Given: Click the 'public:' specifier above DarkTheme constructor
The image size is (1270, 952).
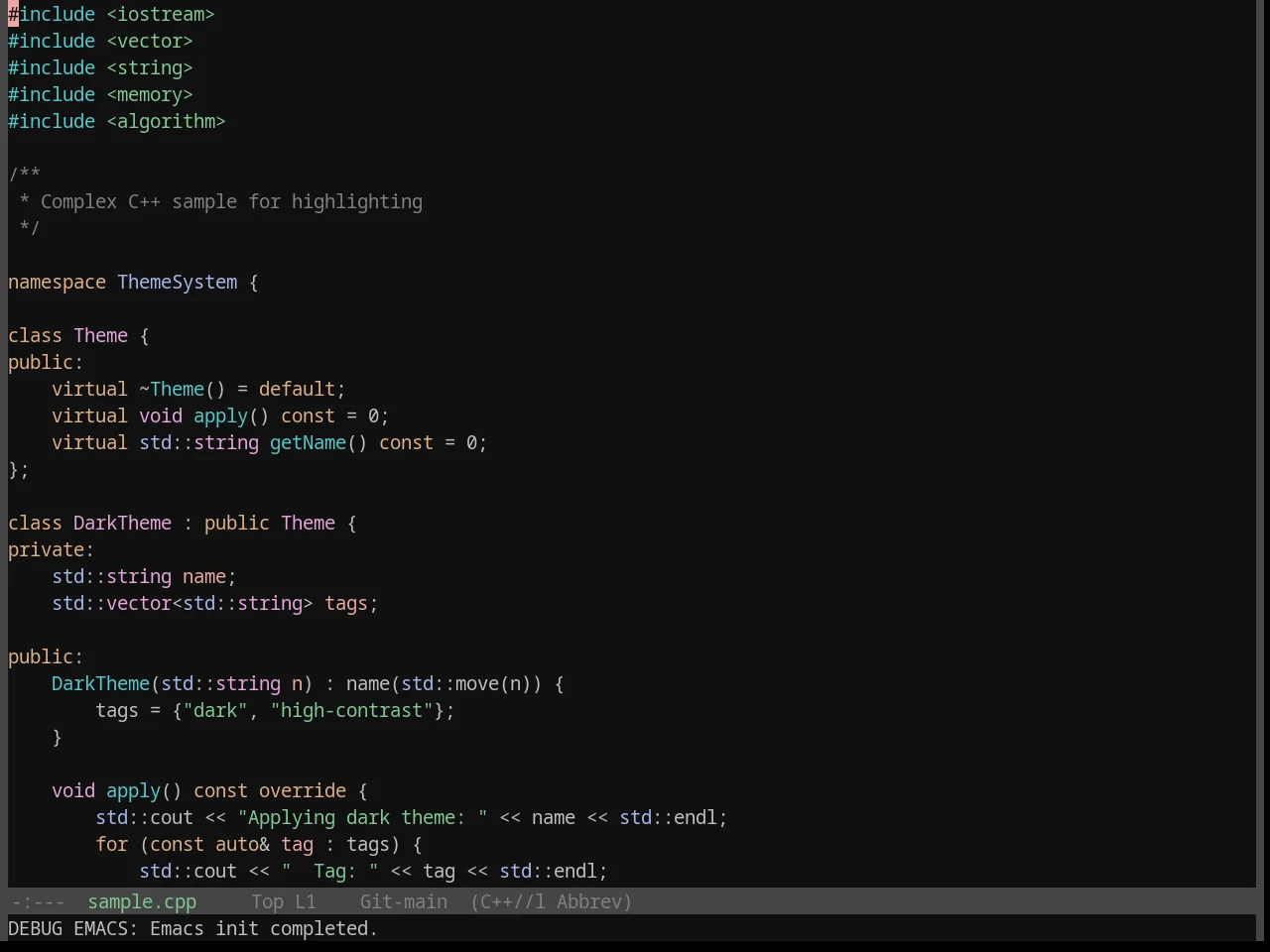Looking at the screenshot, I should point(46,656).
